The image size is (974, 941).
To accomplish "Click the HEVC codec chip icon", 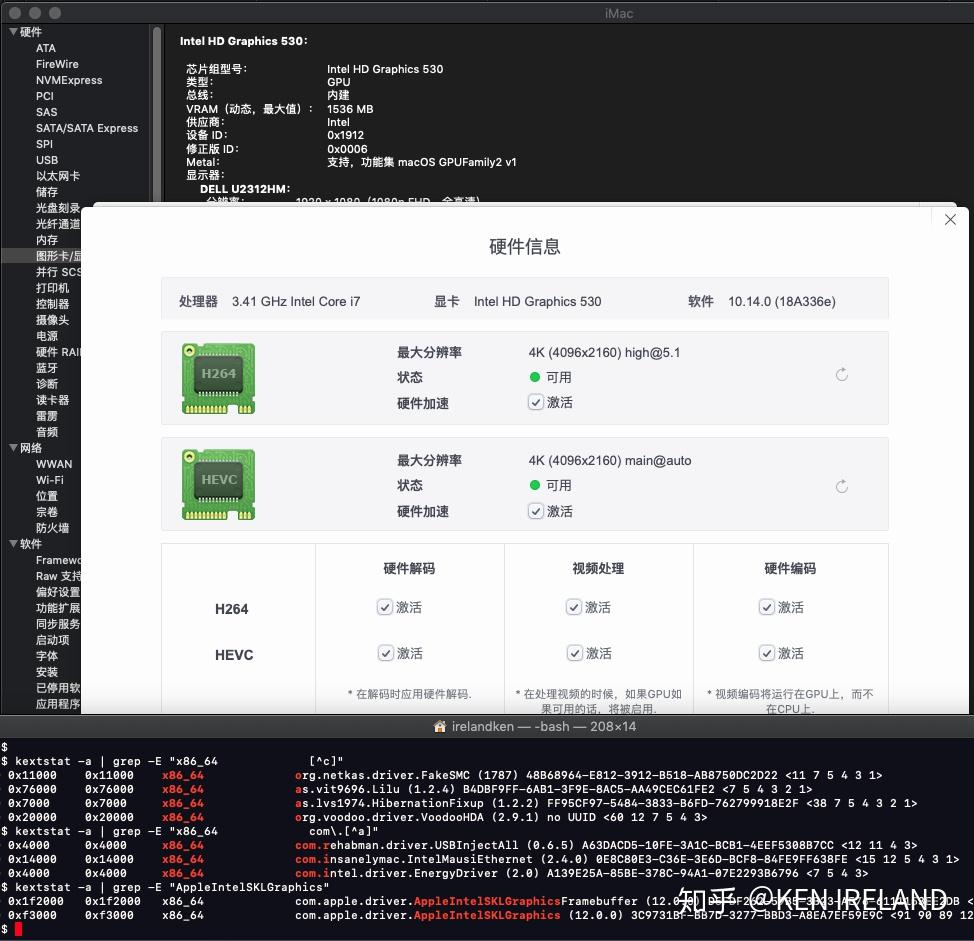I will (218, 483).
